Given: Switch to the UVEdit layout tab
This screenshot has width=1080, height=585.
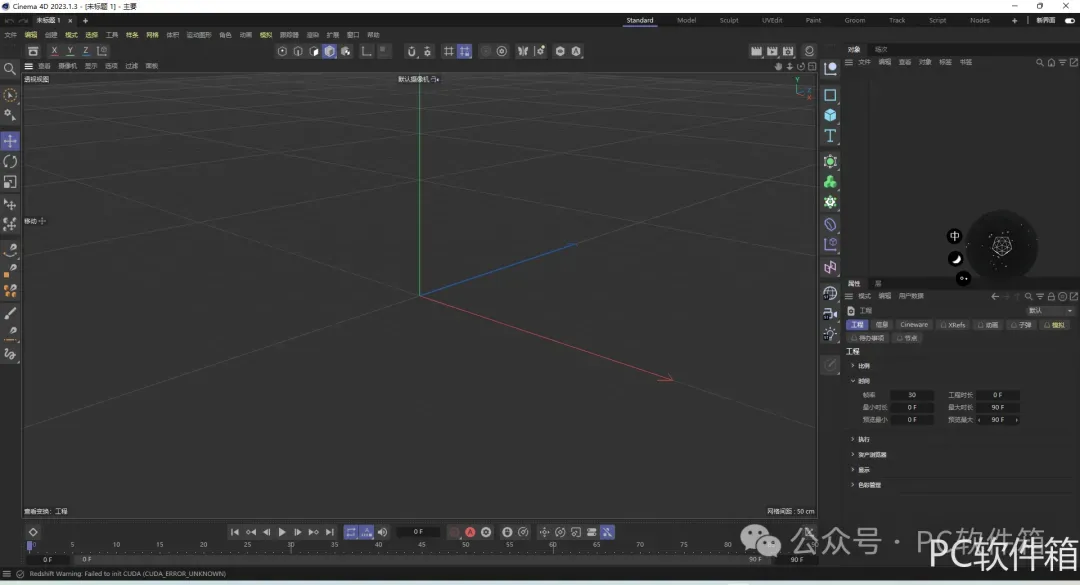Looking at the screenshot, I should (771, 20).
